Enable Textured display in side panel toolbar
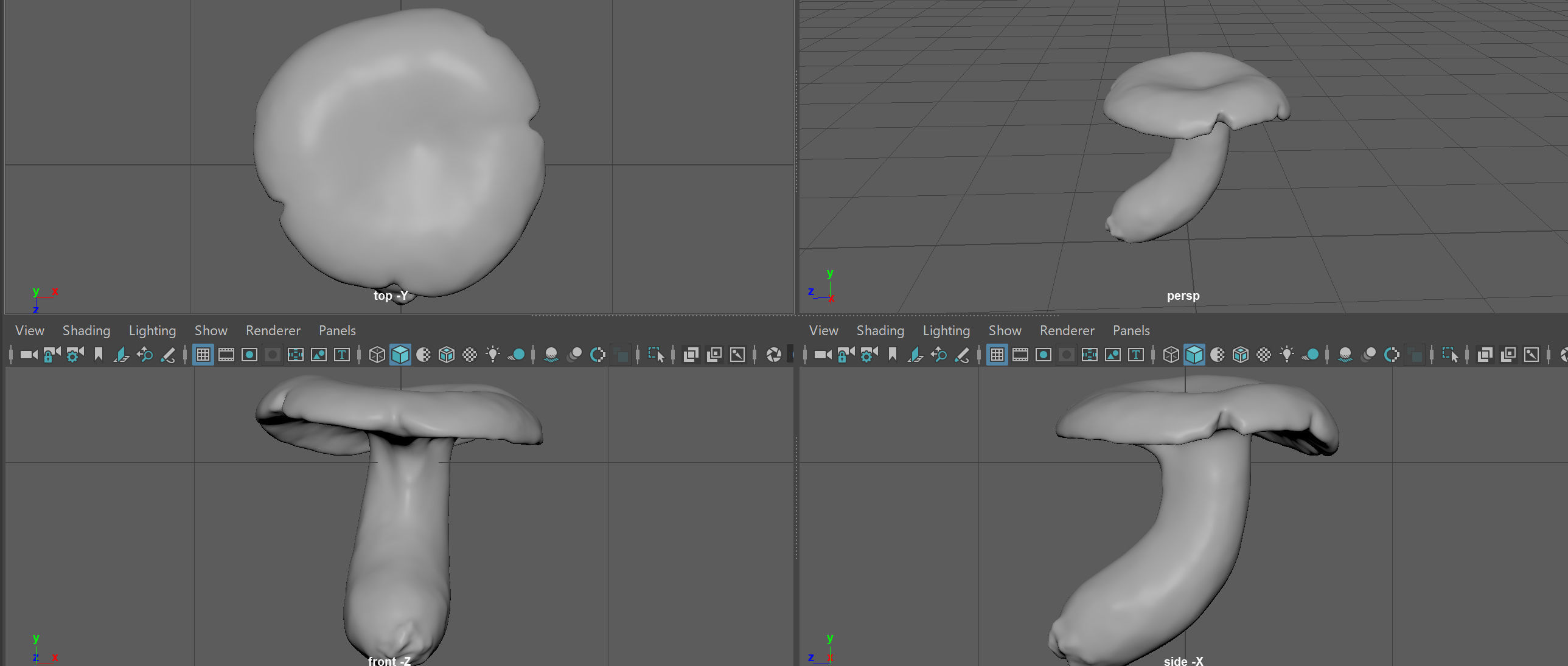 coord(1263,355)
